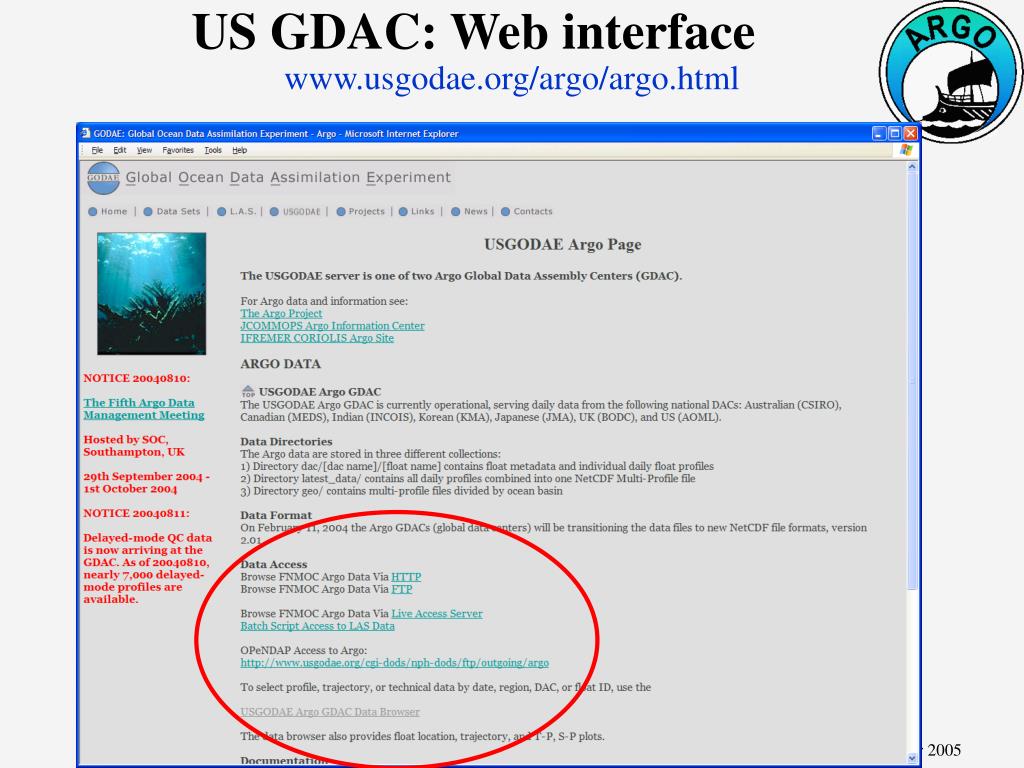Click the NOTICE 20040810 text

136,378
